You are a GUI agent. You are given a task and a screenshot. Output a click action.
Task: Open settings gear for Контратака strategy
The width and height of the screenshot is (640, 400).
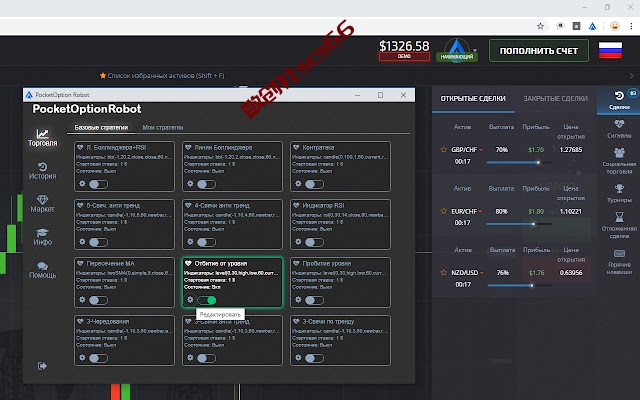tap(298, 184)
